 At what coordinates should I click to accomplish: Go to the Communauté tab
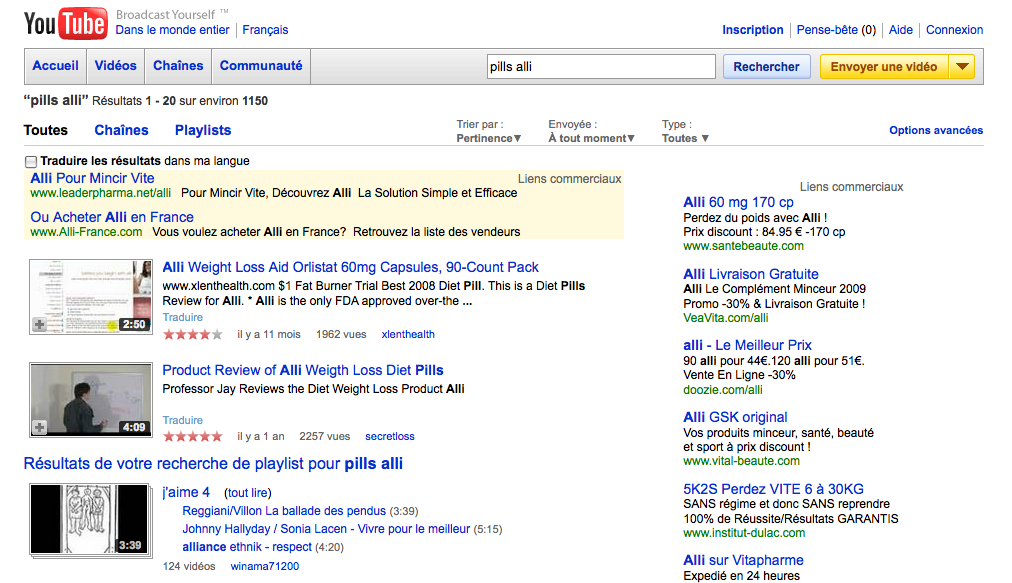[261, 66]
